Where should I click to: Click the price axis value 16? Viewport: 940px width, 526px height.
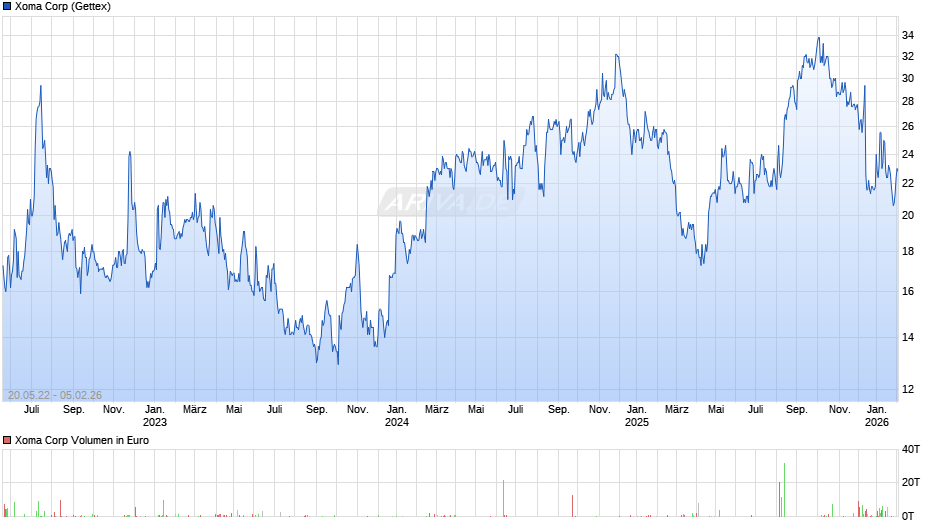click(x=908, y=291)
